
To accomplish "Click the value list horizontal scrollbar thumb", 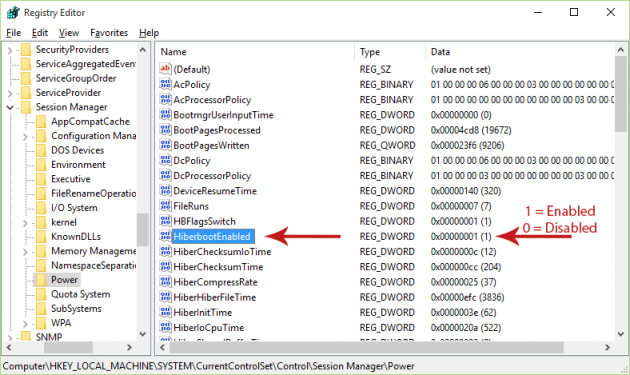I will click(x=367, y=347).
